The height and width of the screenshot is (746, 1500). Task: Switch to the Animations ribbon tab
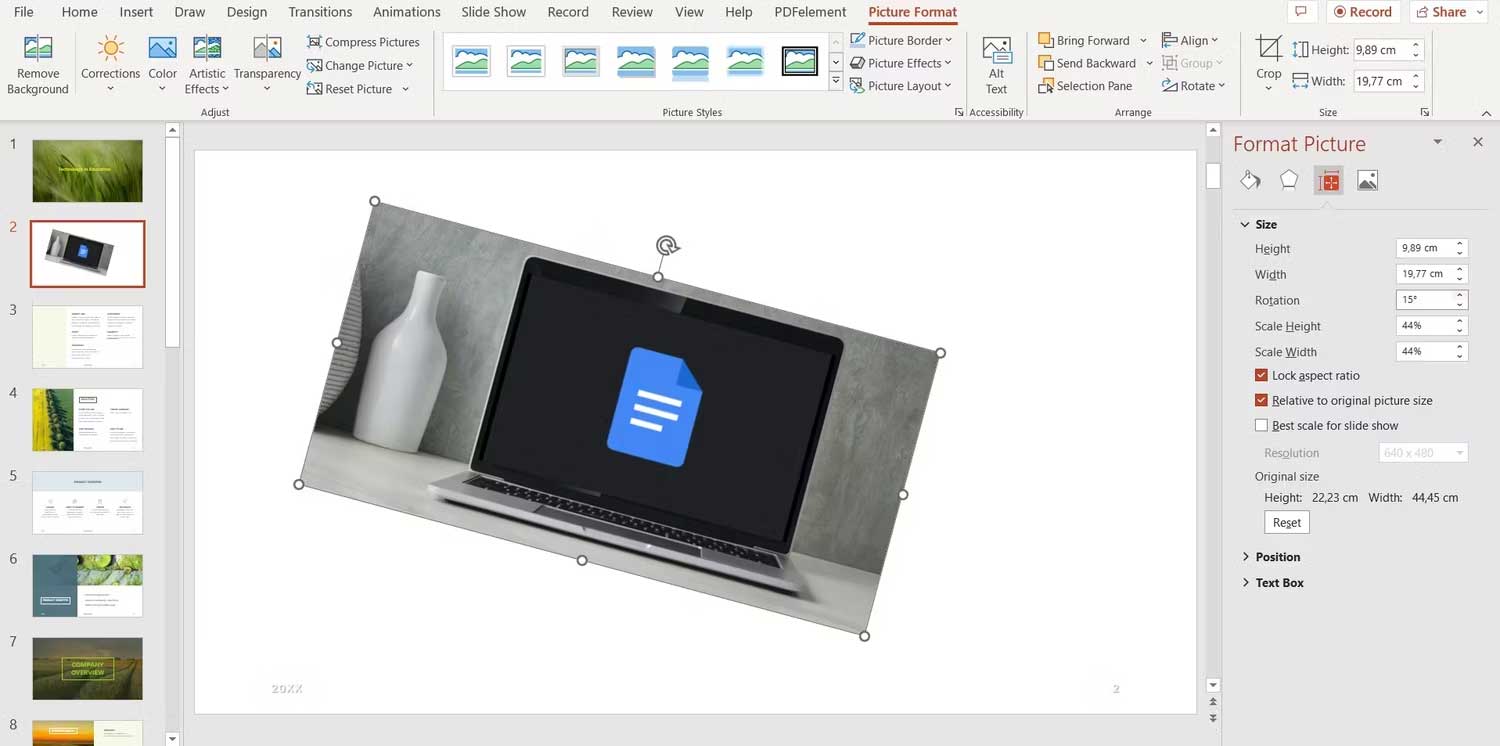(406, 12)
